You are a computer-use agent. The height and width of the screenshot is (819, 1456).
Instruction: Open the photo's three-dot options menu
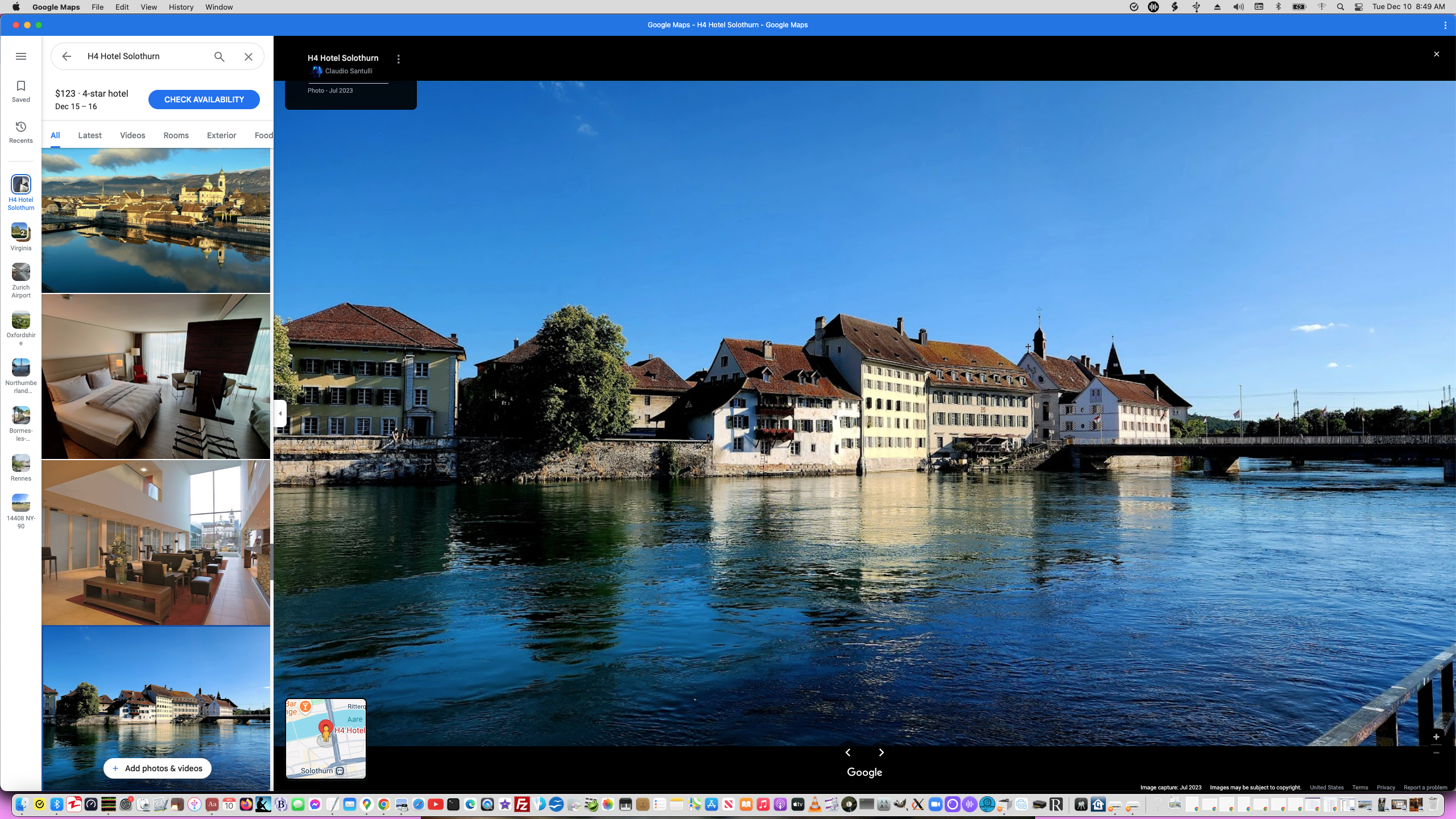398,59
